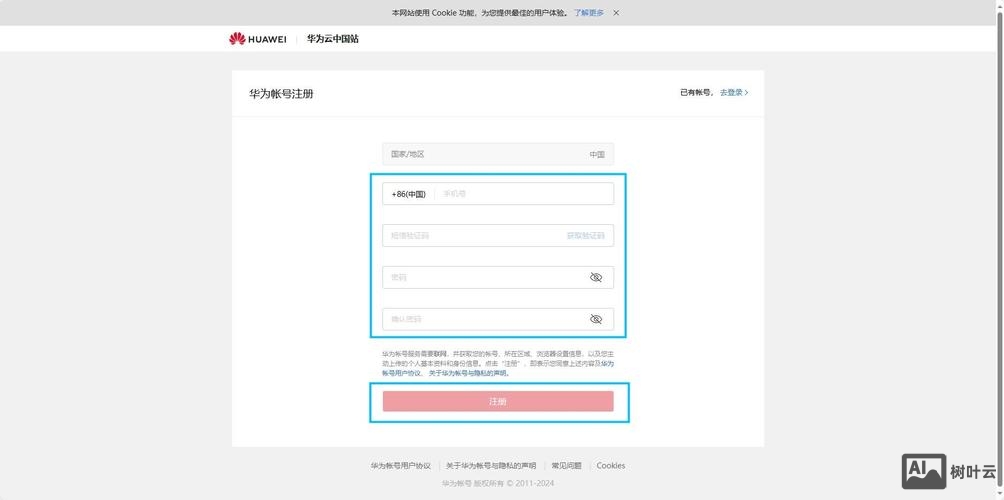
Task: Go to login via 去登录 link
Action: pos(734,92)
